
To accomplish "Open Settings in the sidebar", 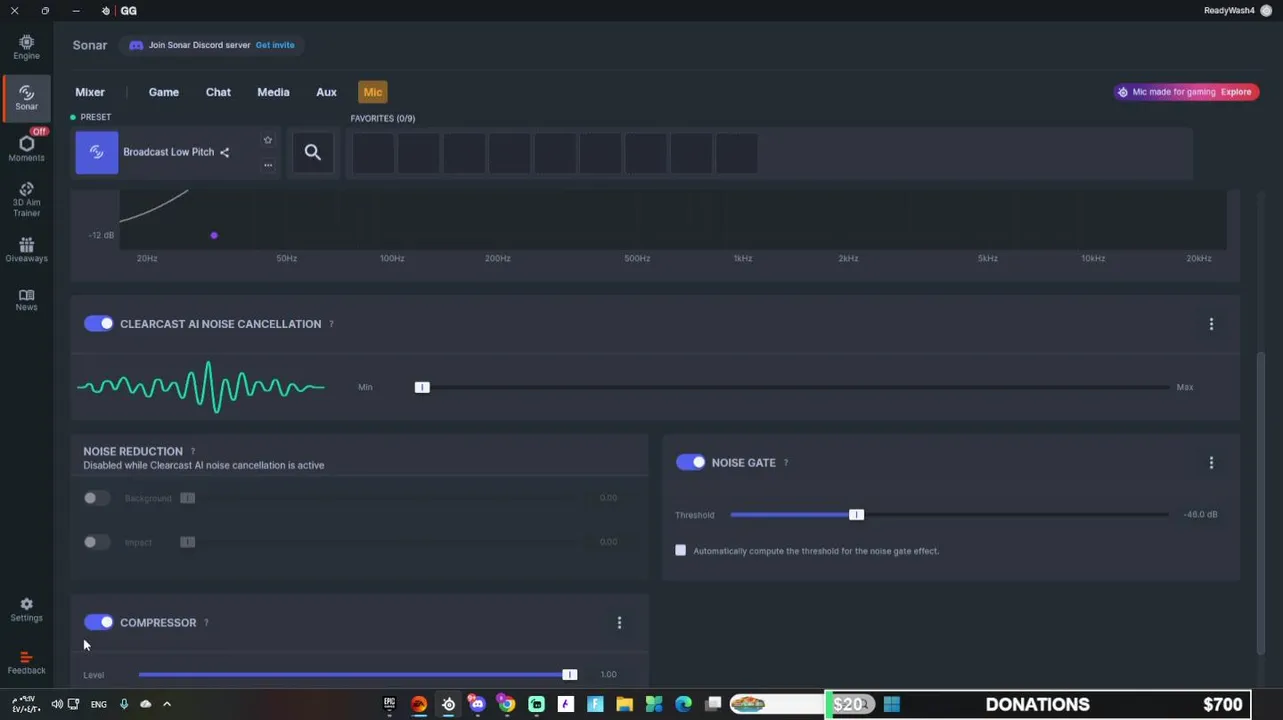I will (26, 610).
